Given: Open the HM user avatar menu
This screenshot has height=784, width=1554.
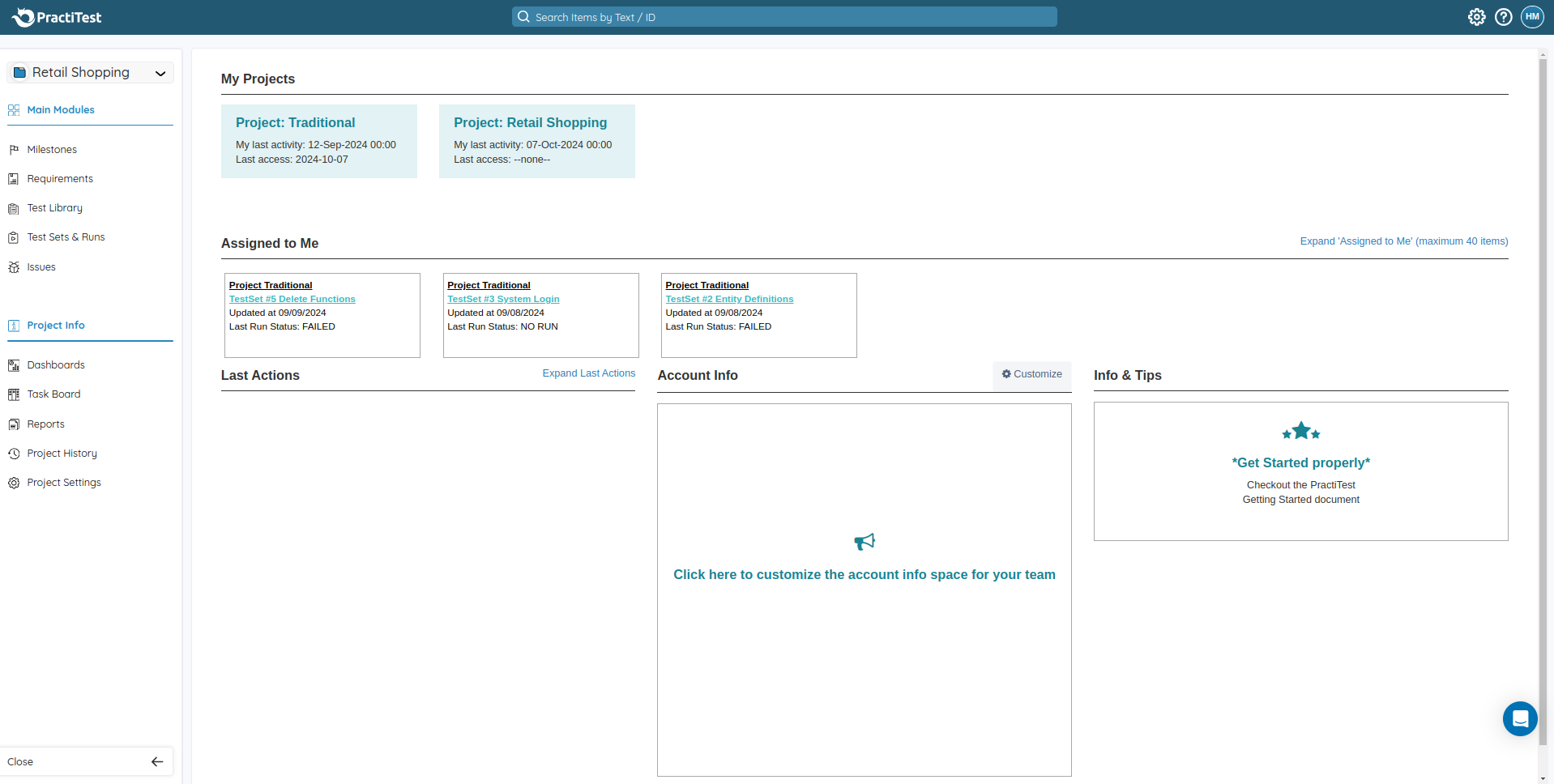Looking at the screenshot, I should 1531,17.
